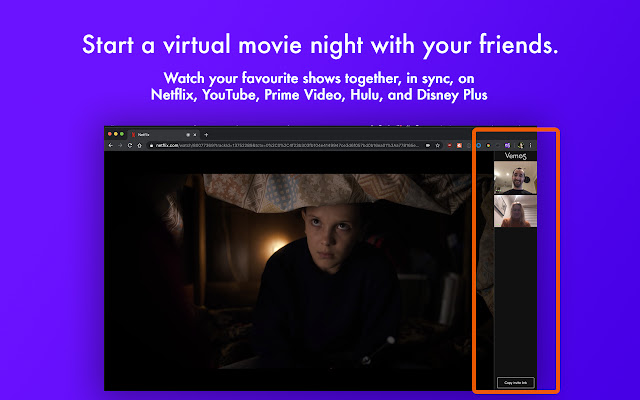Open the orange square extension icon
The width and height of the screenshot is (640, 400).
coord(459,145)
